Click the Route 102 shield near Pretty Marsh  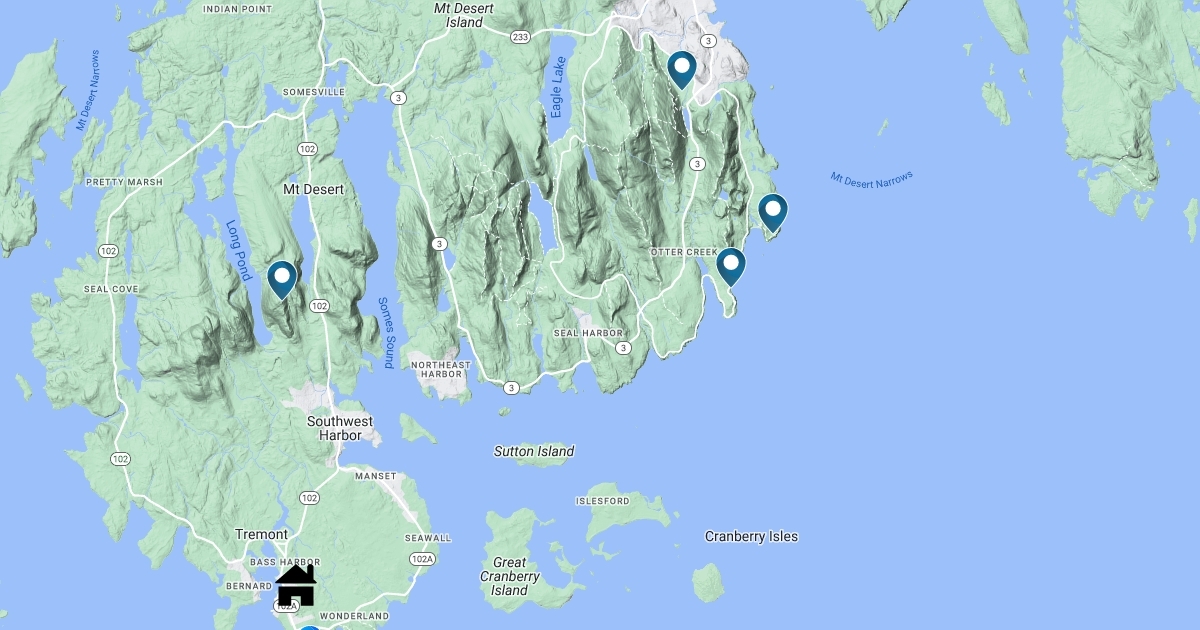(x=109, y=249)
